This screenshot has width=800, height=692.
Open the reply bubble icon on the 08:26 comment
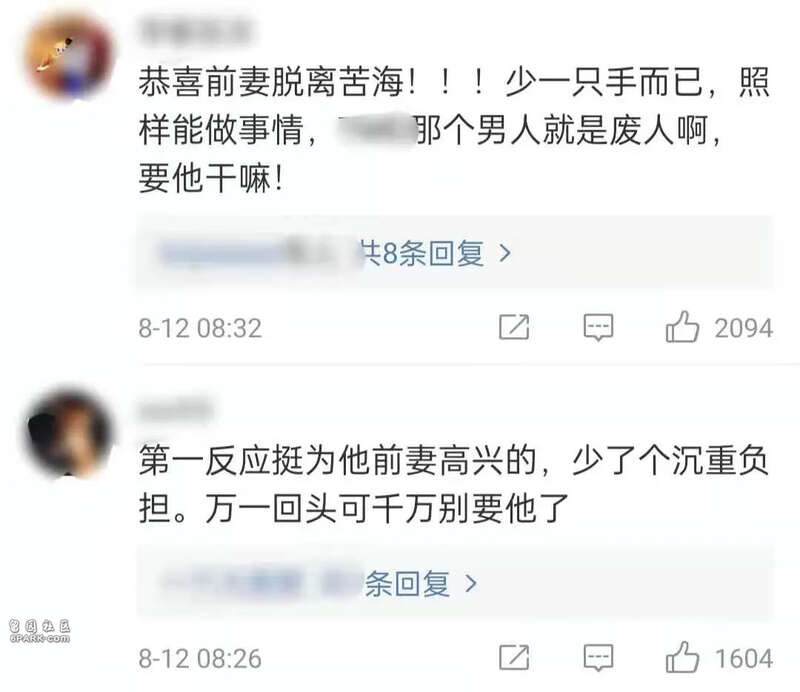coord(598,658)
